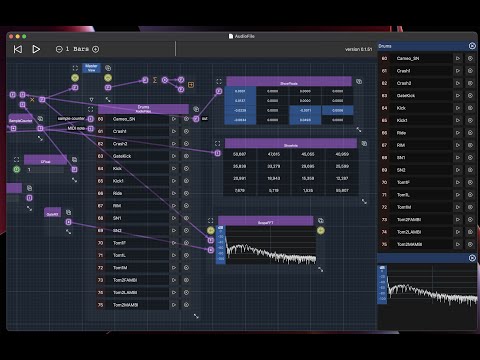Viewport: 480px width, 360px height.
Task: Toggle the yellow button right of ScopeFFT
Action: 321,230
